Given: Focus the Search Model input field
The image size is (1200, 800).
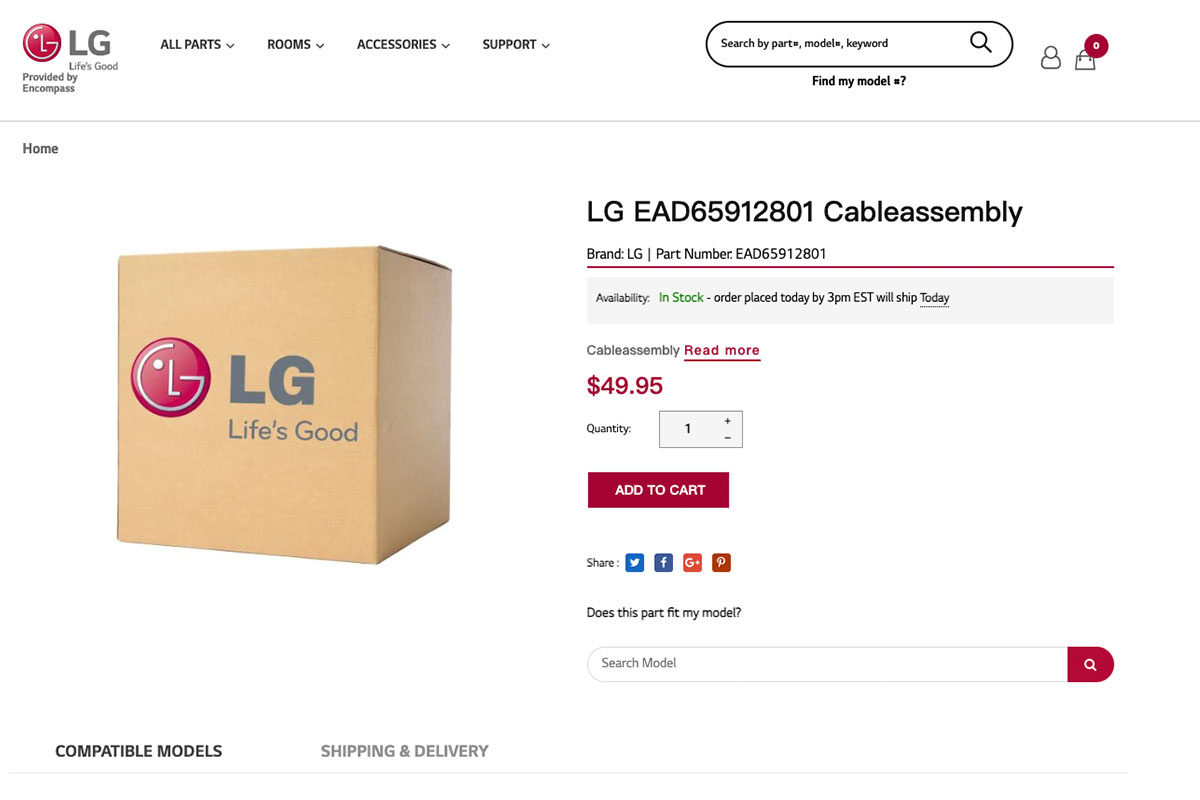Looking at the screenshot, I should (827, 664).
